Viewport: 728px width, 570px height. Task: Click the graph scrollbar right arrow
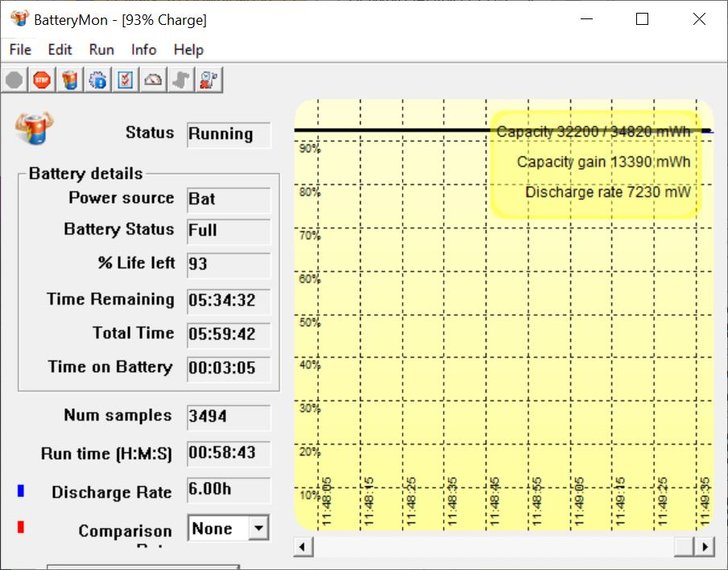[704, 546]
